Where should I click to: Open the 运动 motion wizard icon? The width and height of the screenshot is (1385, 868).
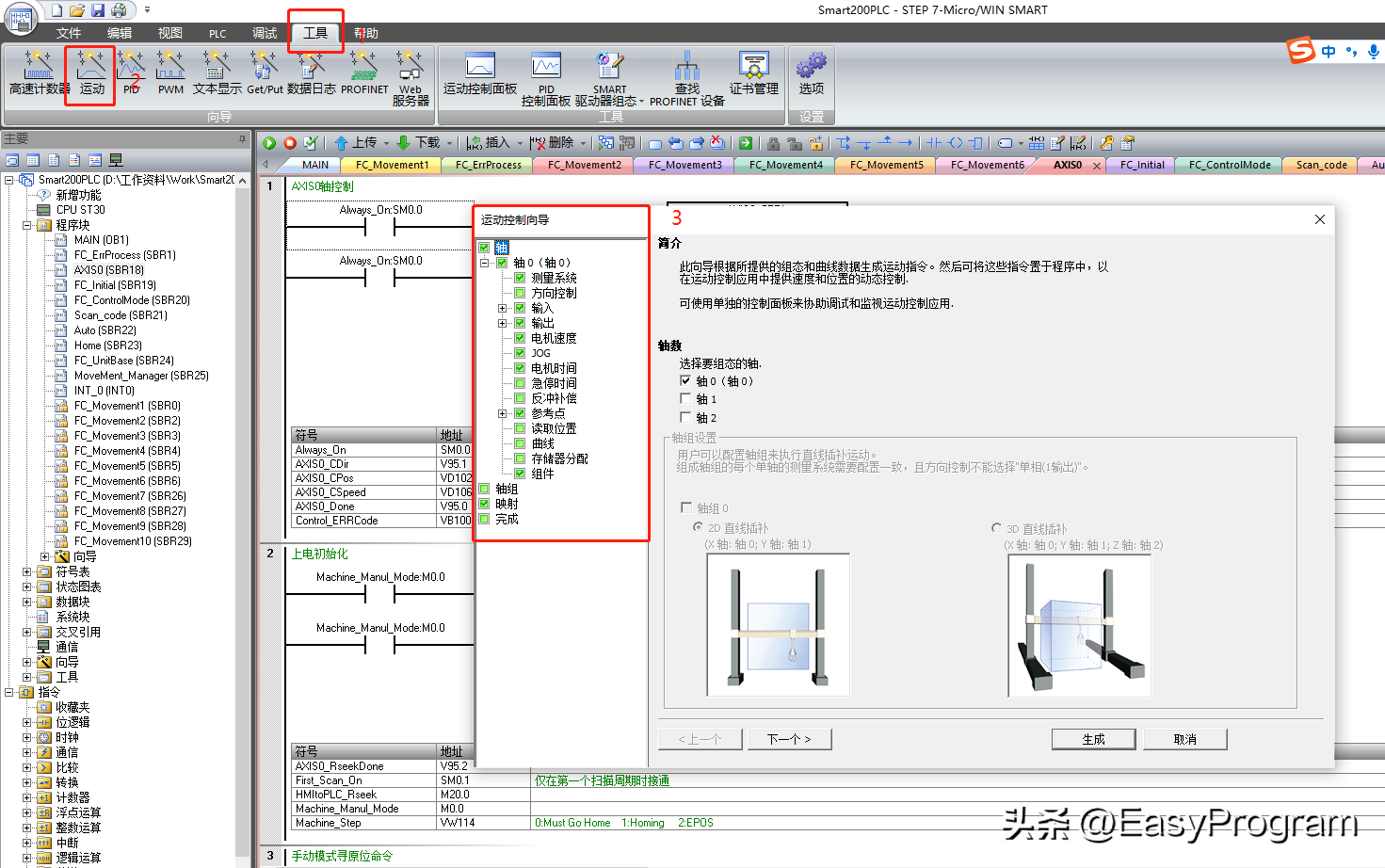(91, 73)
